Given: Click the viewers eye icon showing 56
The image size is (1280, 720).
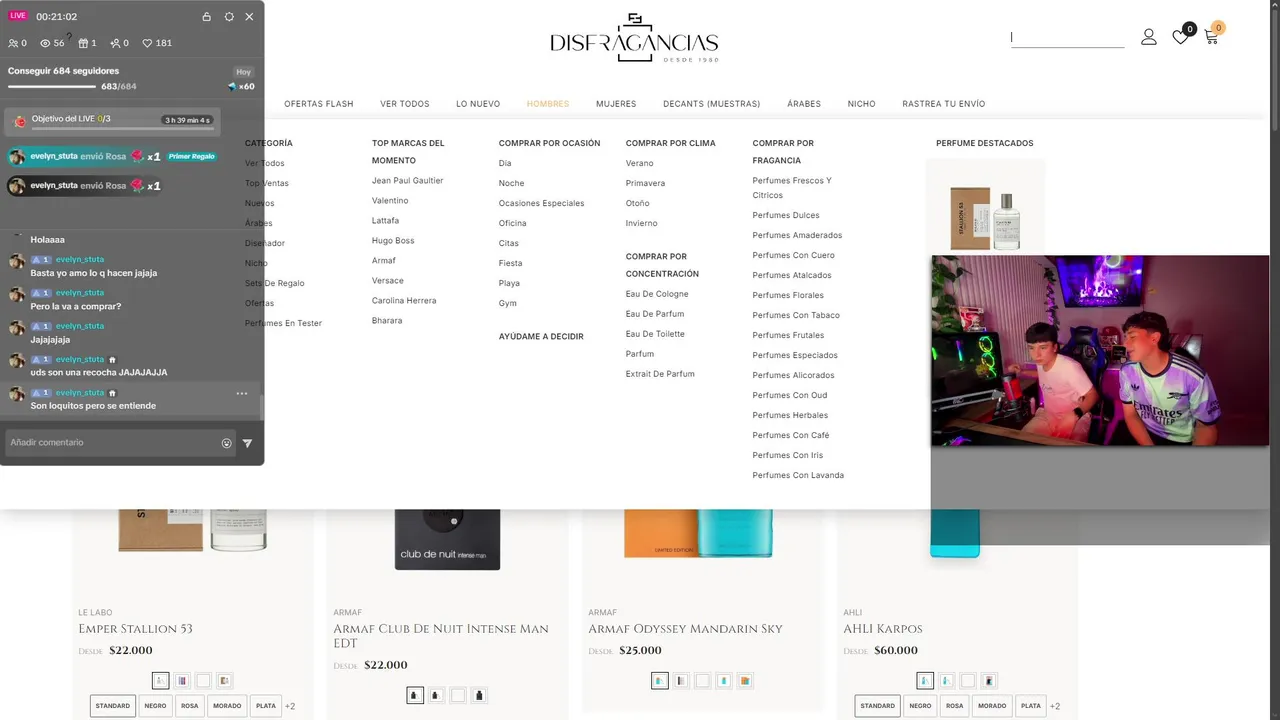Looking at the screenshot, I should [x=45, y=43].
